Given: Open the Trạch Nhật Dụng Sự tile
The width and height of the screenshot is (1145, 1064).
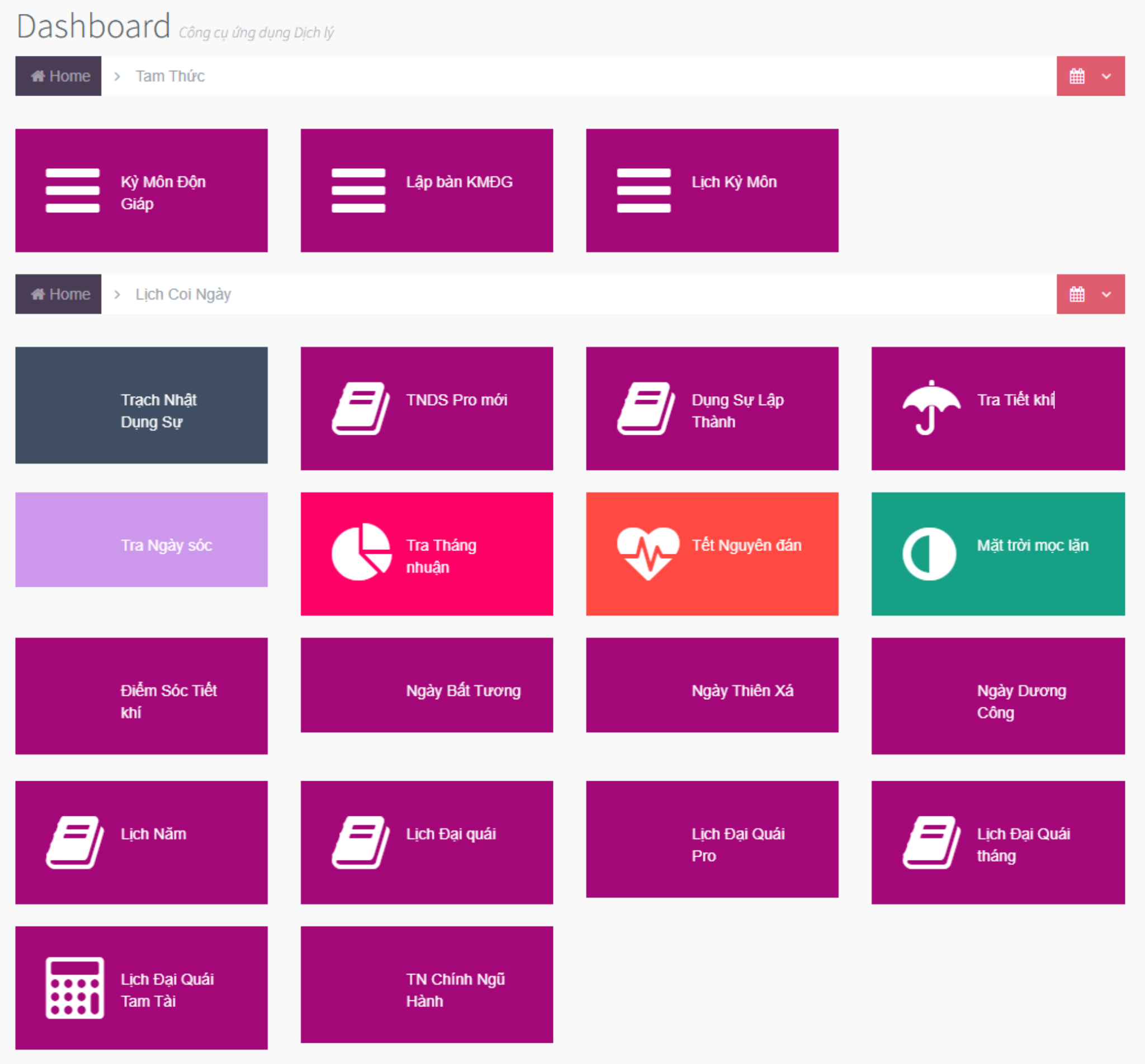Looking at the screenshot, I should point(141,405).
